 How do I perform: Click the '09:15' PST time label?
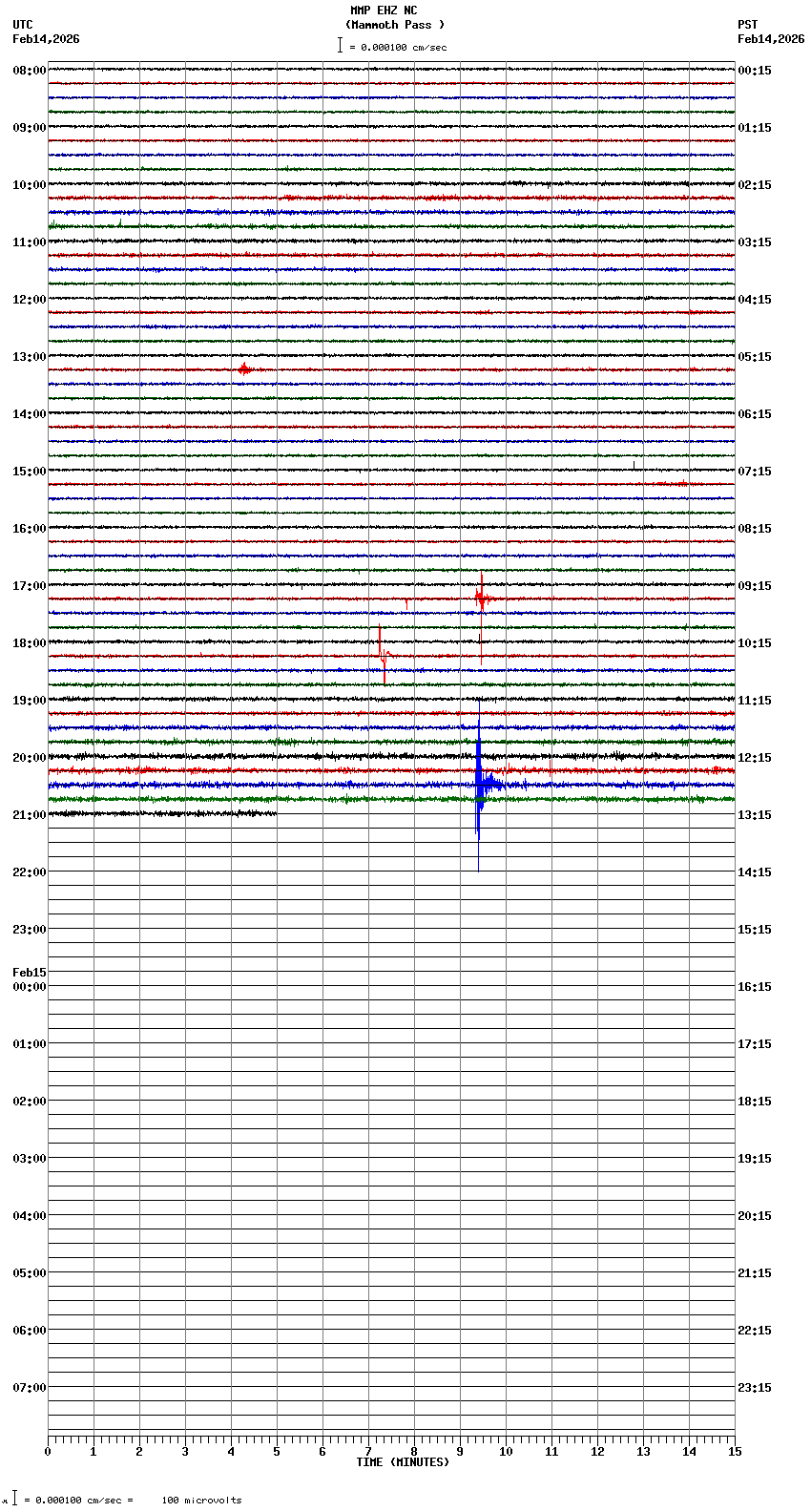755,586
